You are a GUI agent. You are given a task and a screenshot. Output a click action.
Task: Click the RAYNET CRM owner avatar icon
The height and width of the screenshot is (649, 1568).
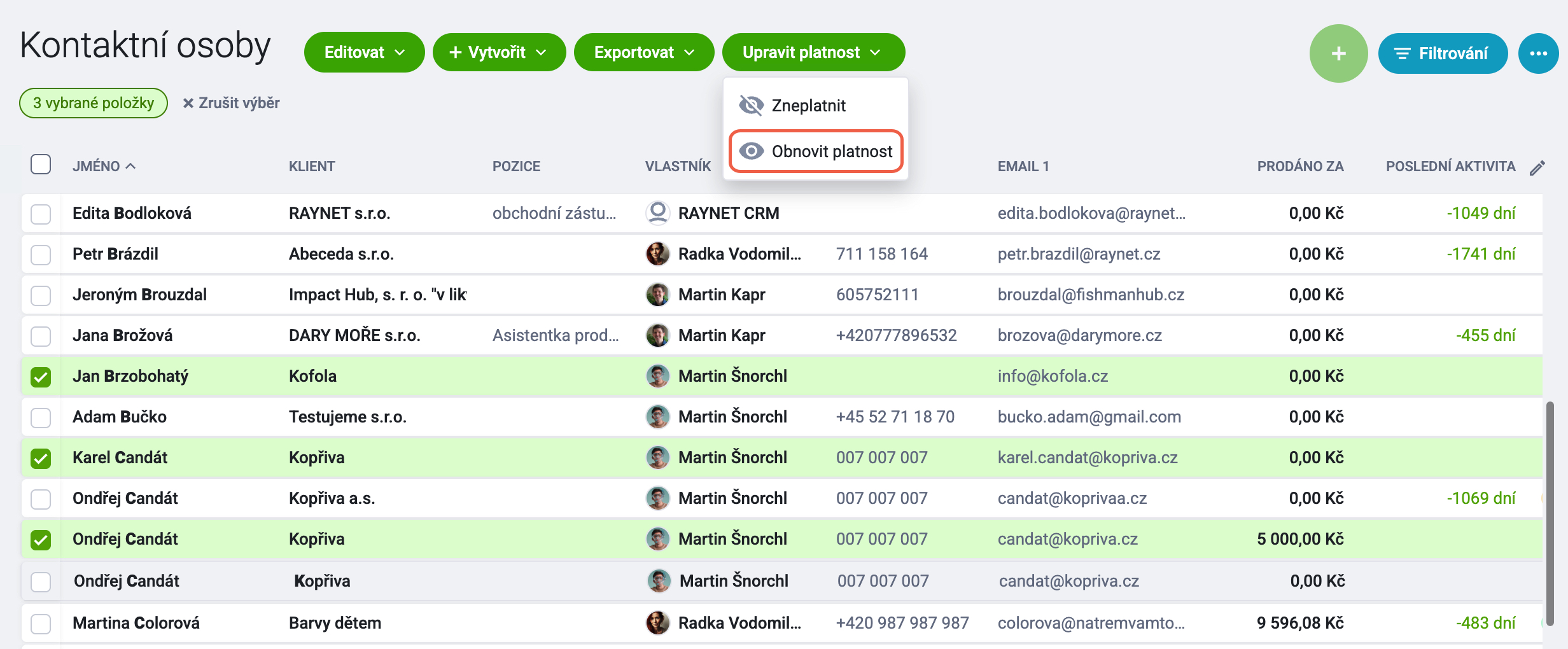tap(657, 213)
